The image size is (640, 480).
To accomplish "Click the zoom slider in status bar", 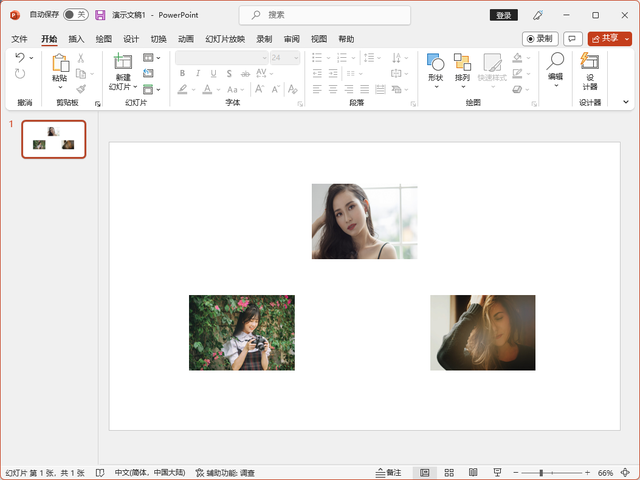I will (541, 472).
